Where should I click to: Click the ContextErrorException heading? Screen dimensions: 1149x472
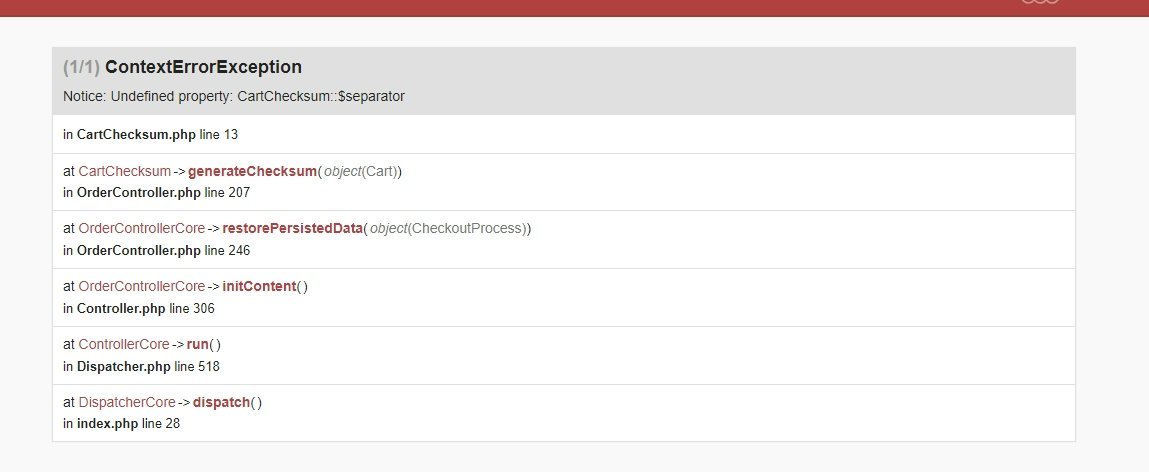(203, 67)
